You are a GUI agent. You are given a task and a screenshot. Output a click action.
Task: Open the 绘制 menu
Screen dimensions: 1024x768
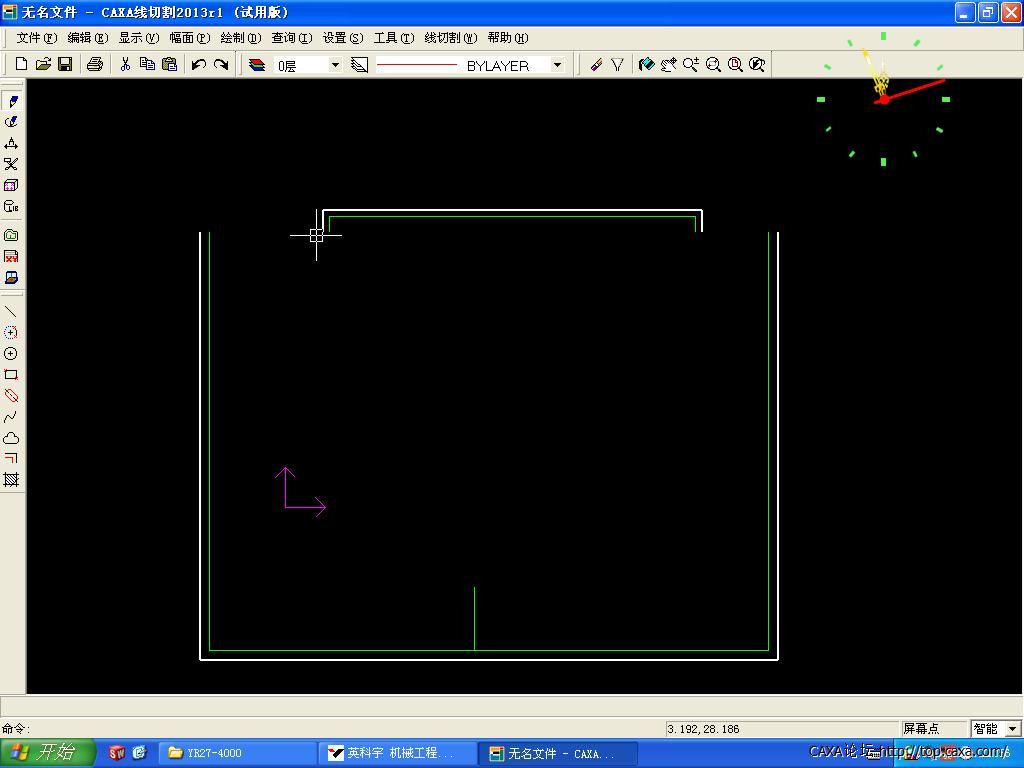(x=240, y=38)
